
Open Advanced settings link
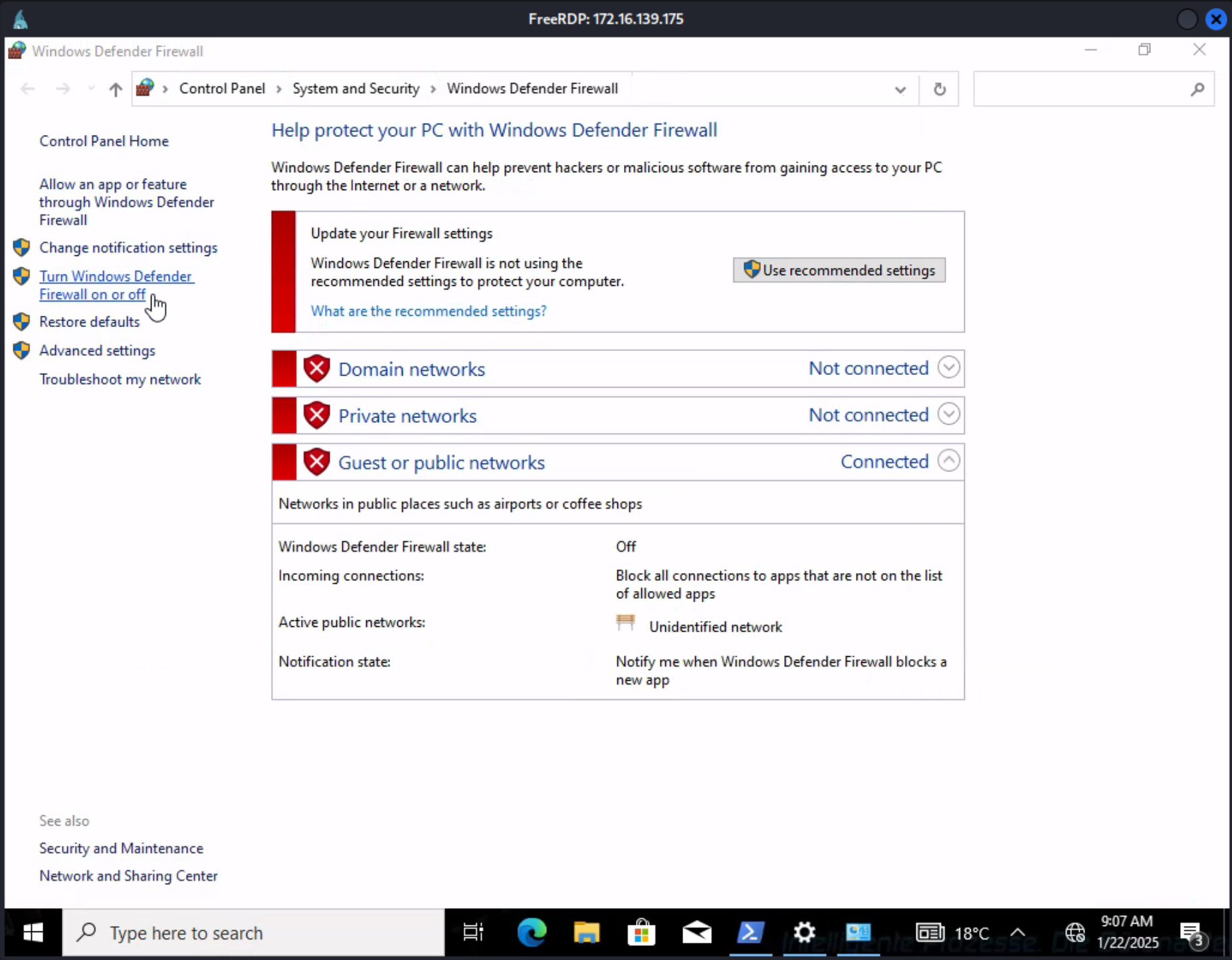tap(97, 350)
